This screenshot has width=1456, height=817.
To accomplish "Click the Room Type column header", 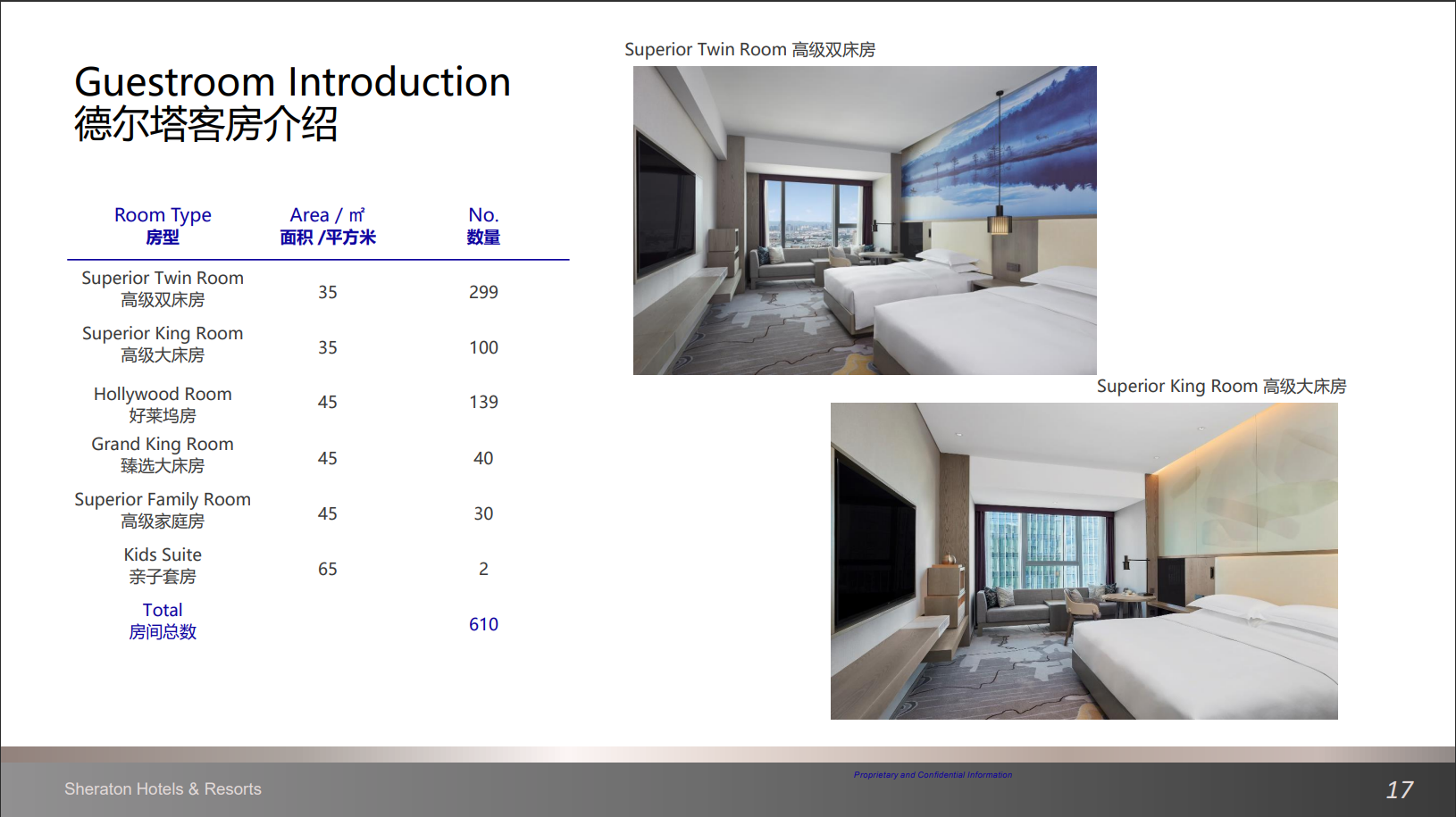I will [163, 226].
